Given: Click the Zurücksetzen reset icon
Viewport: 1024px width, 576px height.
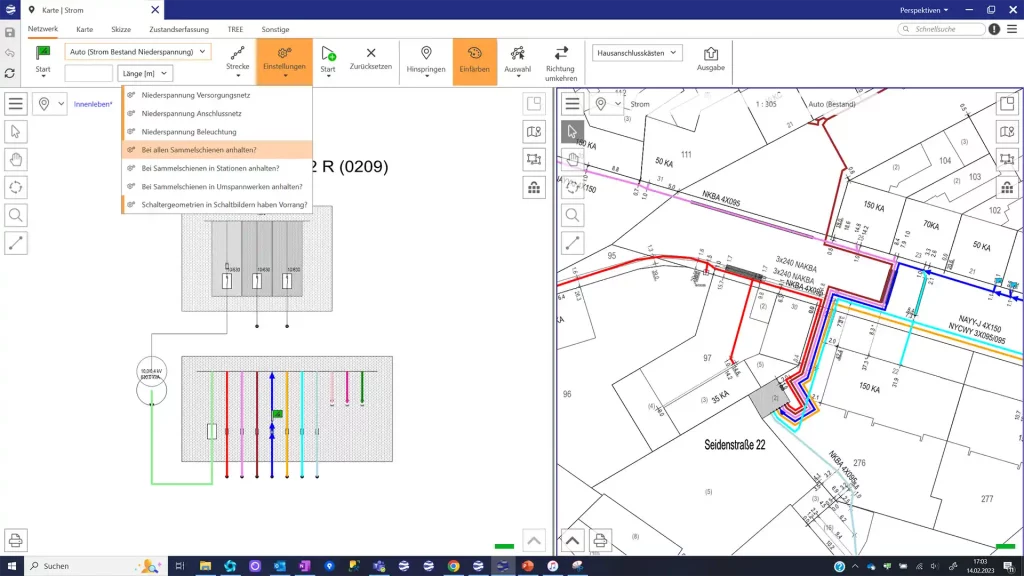Looking at the screenshot, I should pyautogui.click(x=370, y=53).
